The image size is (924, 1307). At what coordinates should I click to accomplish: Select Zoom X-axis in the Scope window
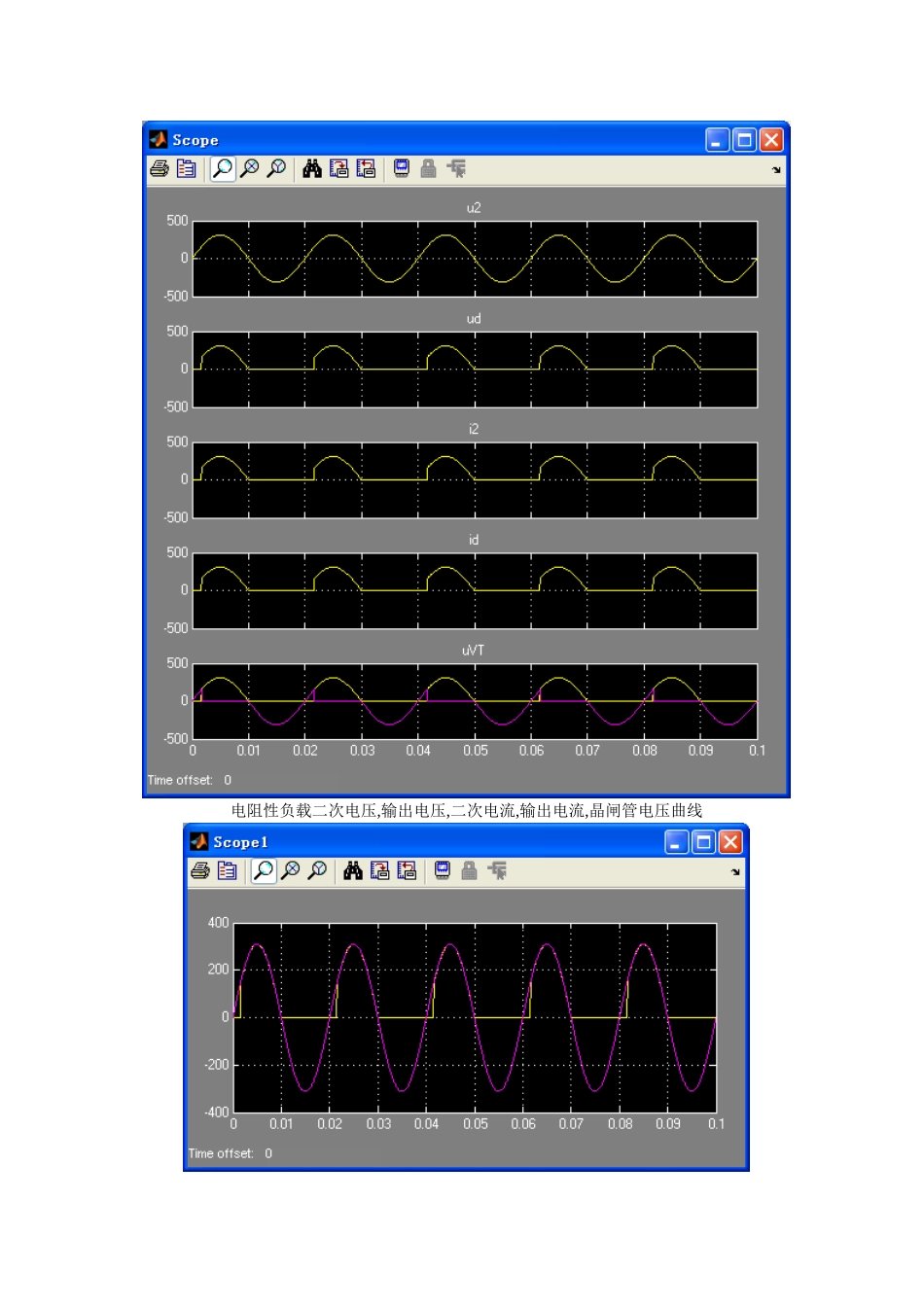tap(250, 169)
